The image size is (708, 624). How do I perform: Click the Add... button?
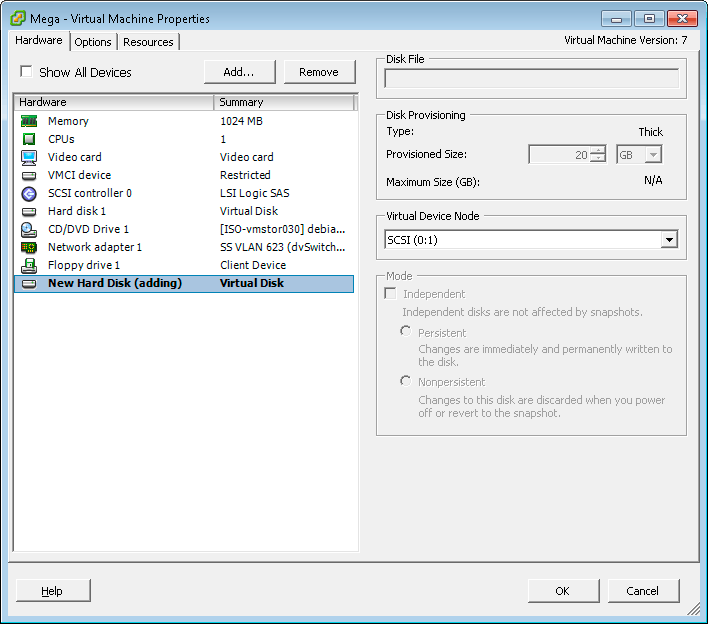238,72
